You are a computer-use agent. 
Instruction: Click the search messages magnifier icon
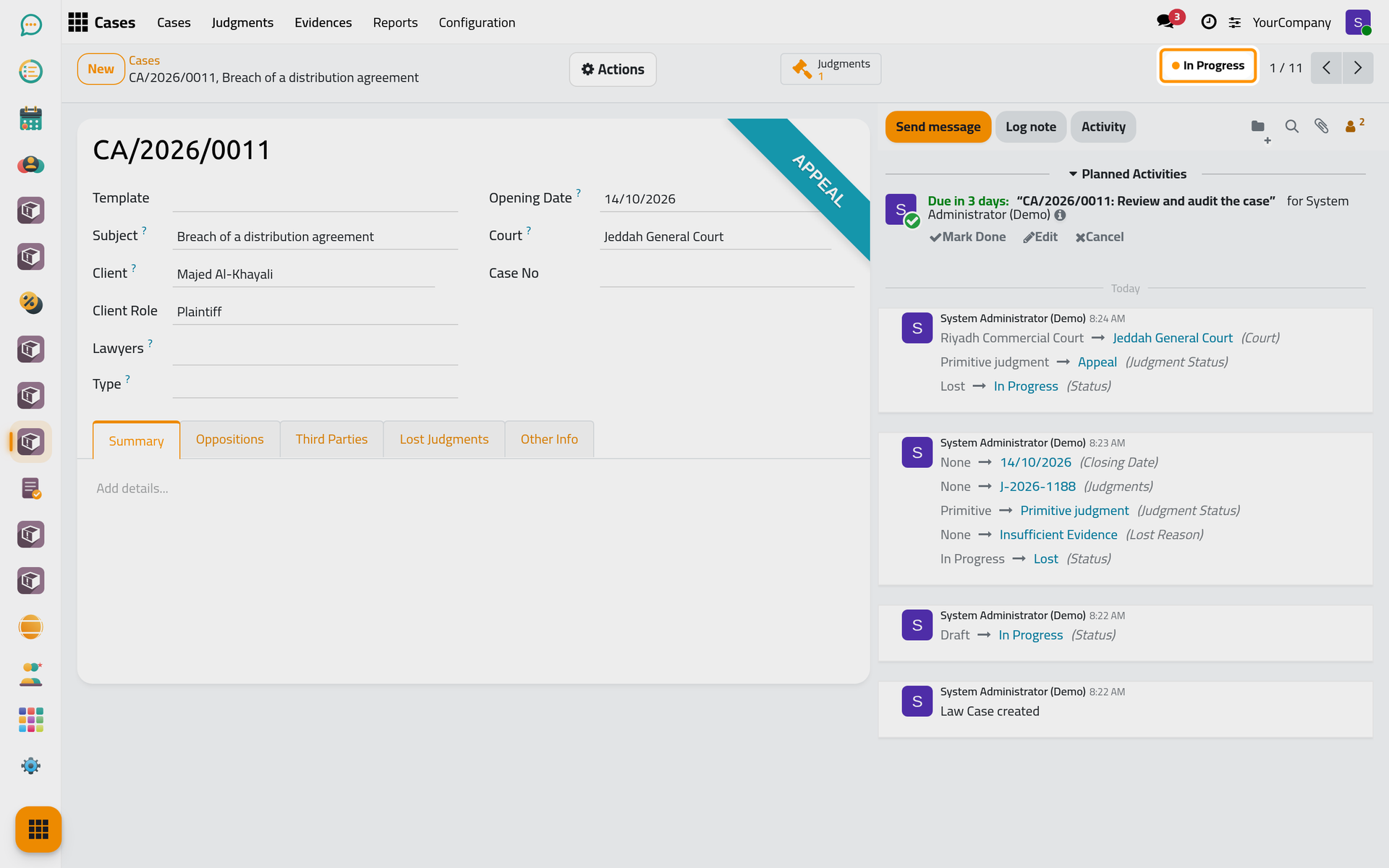point(1291,127)
